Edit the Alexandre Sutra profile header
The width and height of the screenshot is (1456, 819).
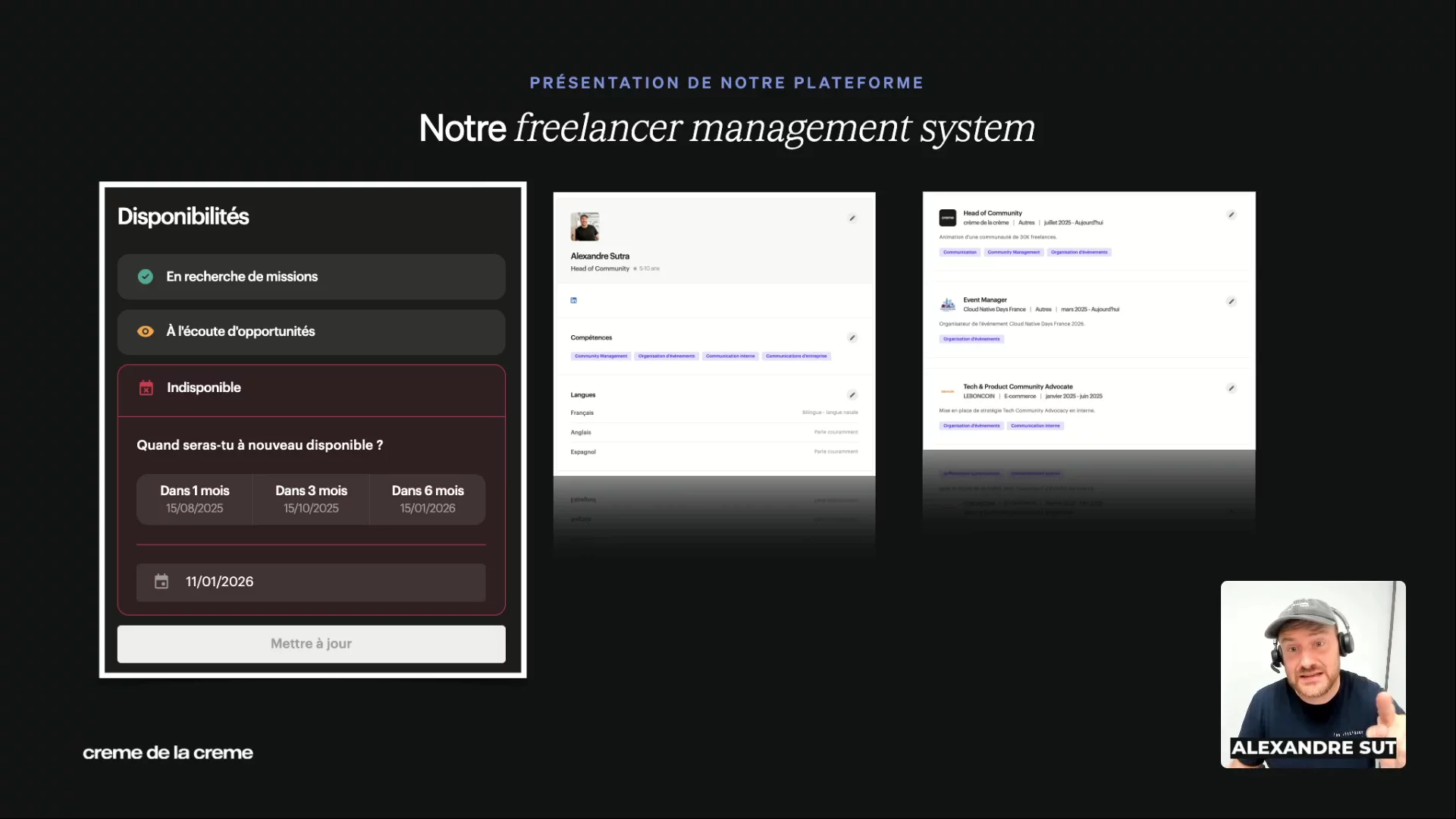pos(852,218)
